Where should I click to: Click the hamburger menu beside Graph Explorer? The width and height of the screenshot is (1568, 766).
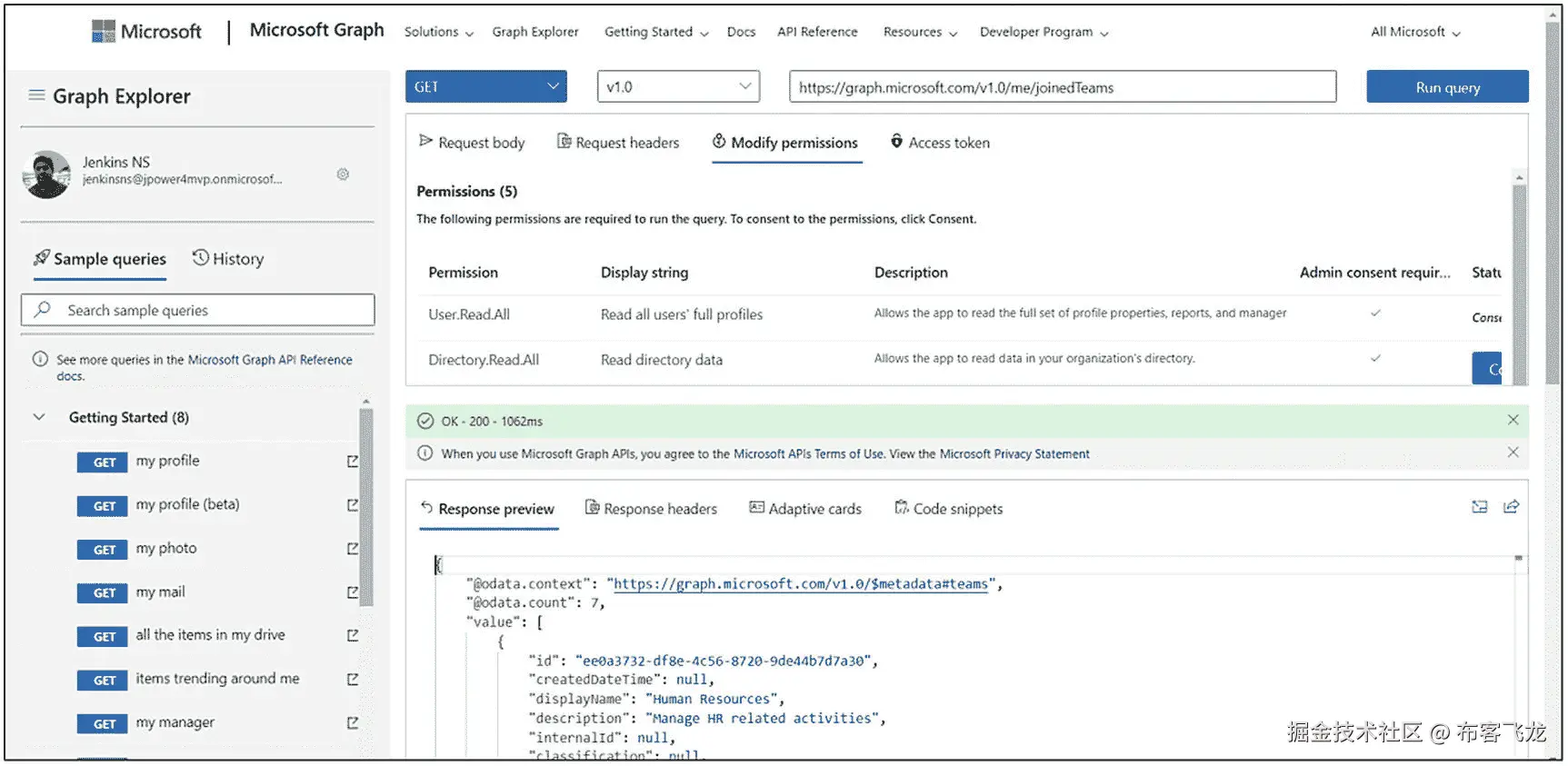36,95
